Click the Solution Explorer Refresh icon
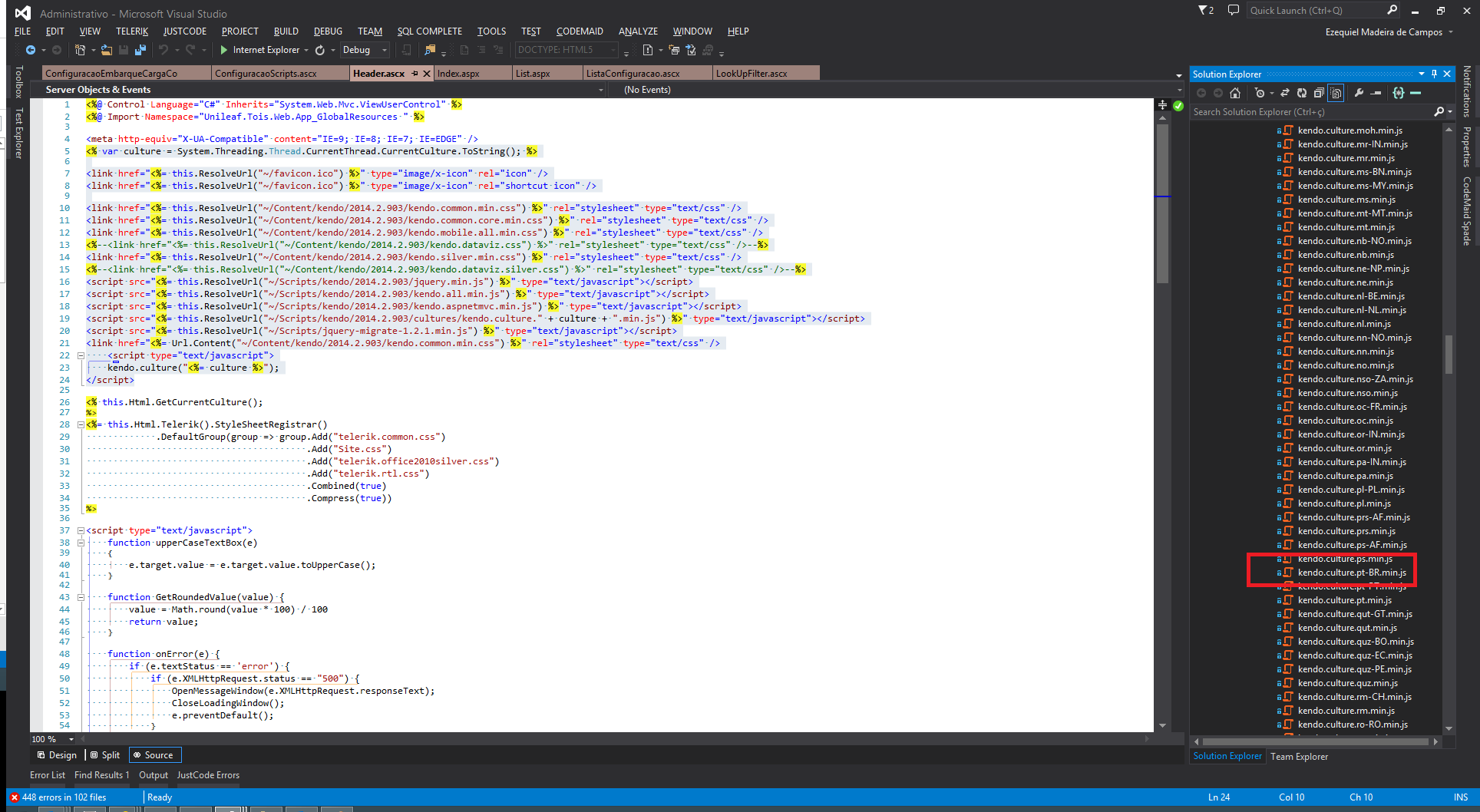 [x=1302, y=93]
